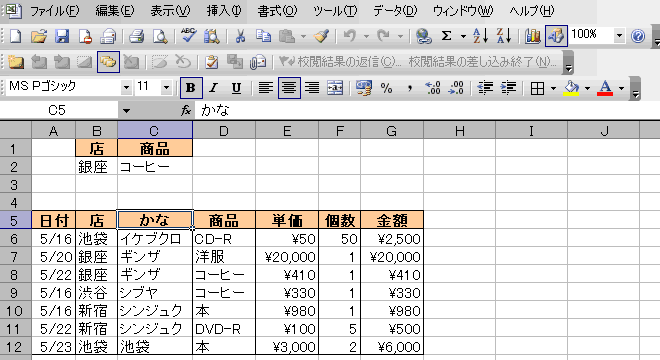660x360 pixels.
Task: Open the 書式(O) menu
Action: [277, 11]
